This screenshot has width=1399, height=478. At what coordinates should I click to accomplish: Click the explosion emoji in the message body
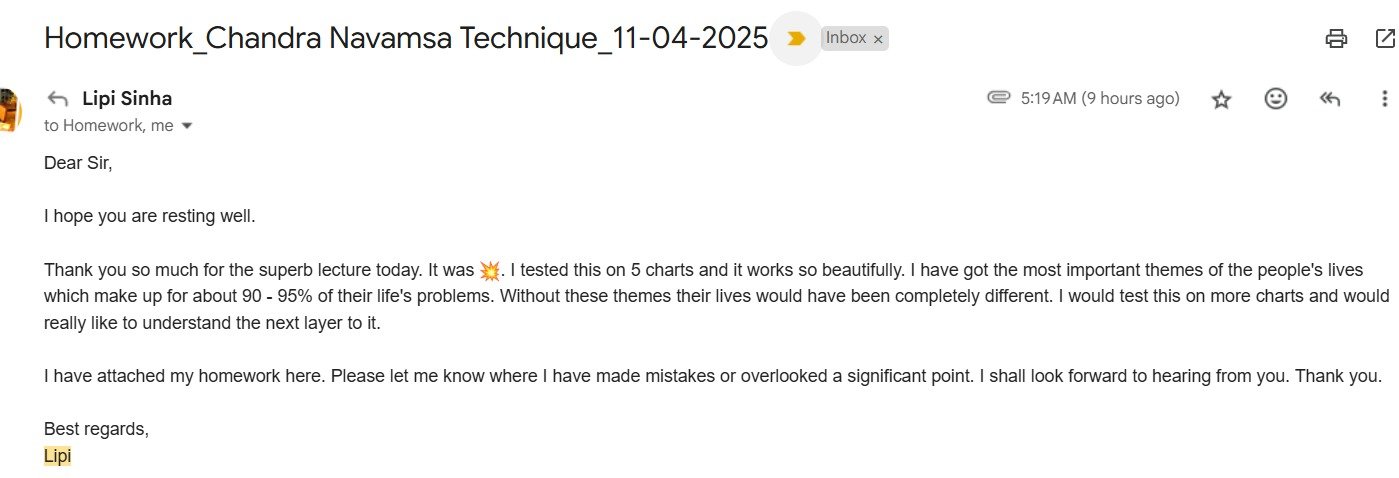(489, 270)
